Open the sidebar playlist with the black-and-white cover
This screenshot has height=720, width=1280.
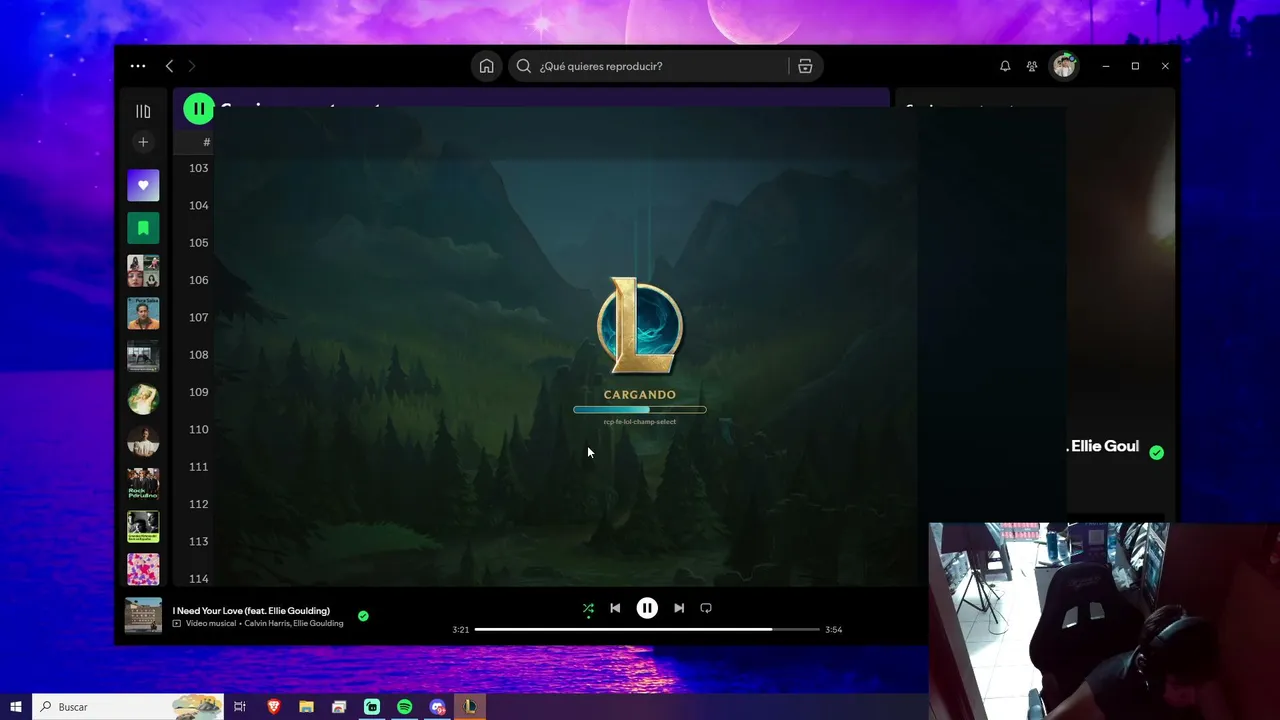pos(143,527)
